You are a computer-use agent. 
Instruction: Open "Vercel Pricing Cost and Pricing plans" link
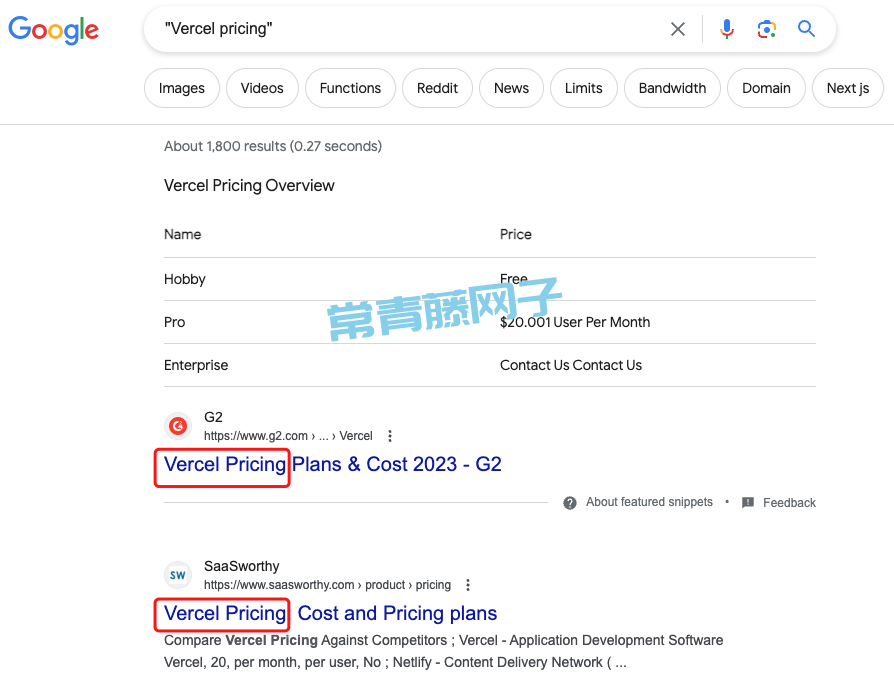pyautogui.click(x=330, y=613)
